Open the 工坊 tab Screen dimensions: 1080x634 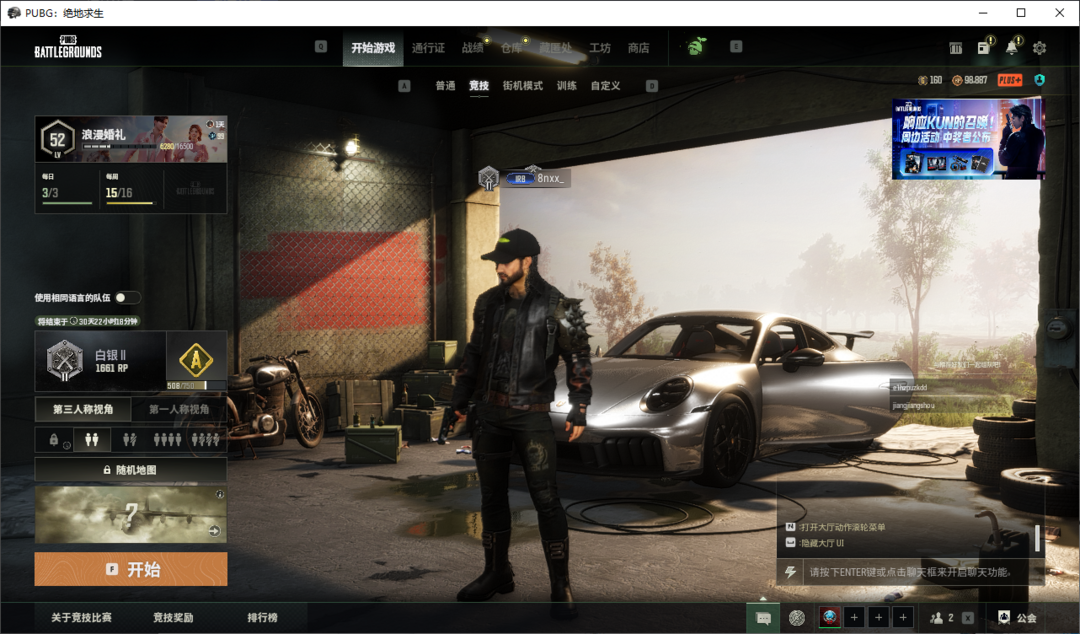(600, 48)
